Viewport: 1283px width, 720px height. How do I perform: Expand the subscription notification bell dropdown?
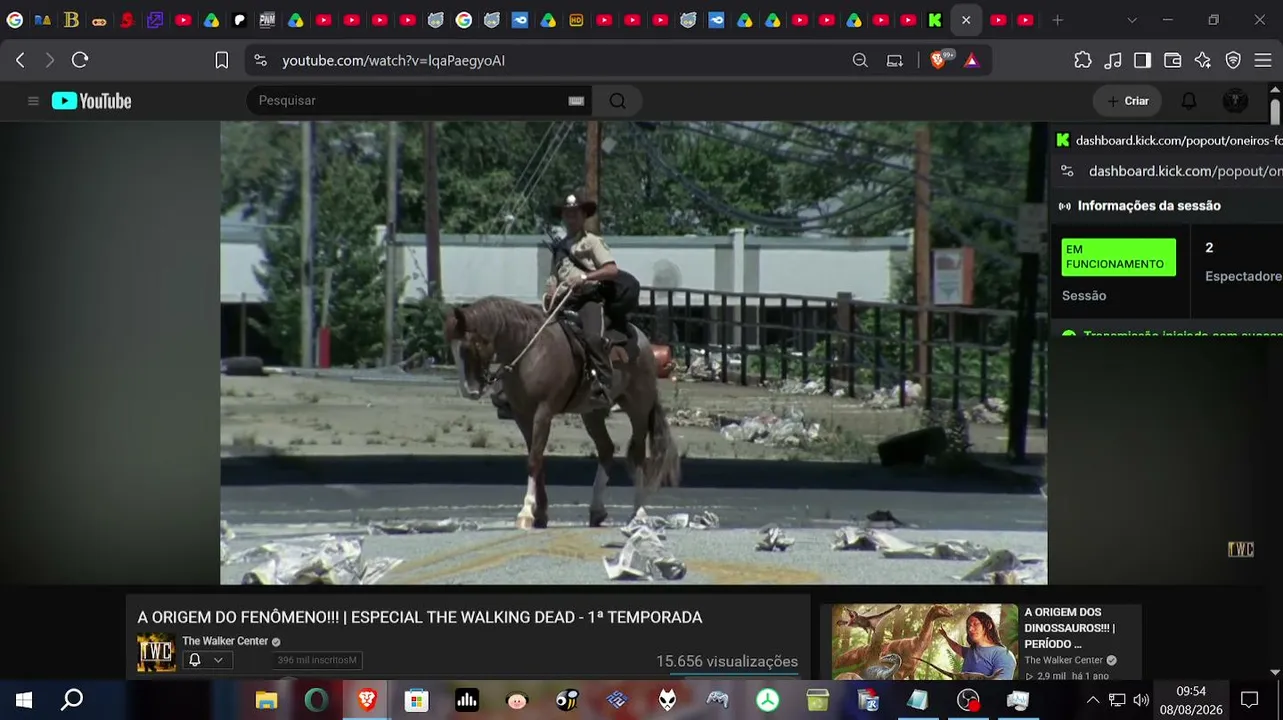[x=207, y=660]
